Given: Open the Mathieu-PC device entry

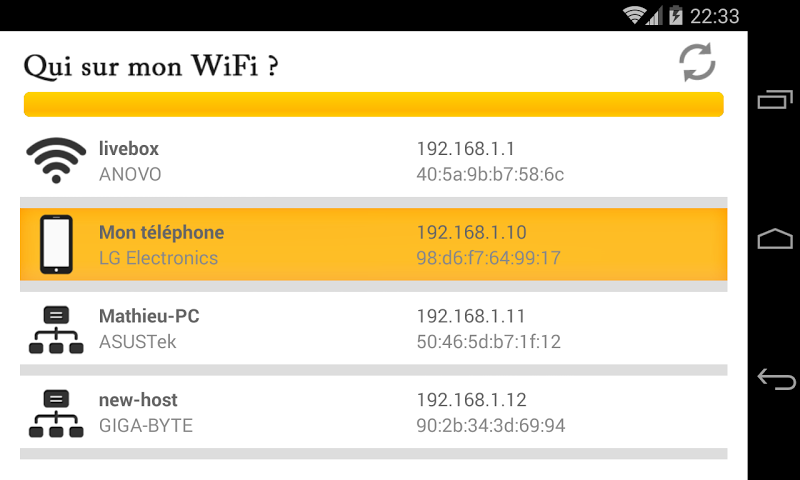Looking at the screenshot, I should point(149,317).
